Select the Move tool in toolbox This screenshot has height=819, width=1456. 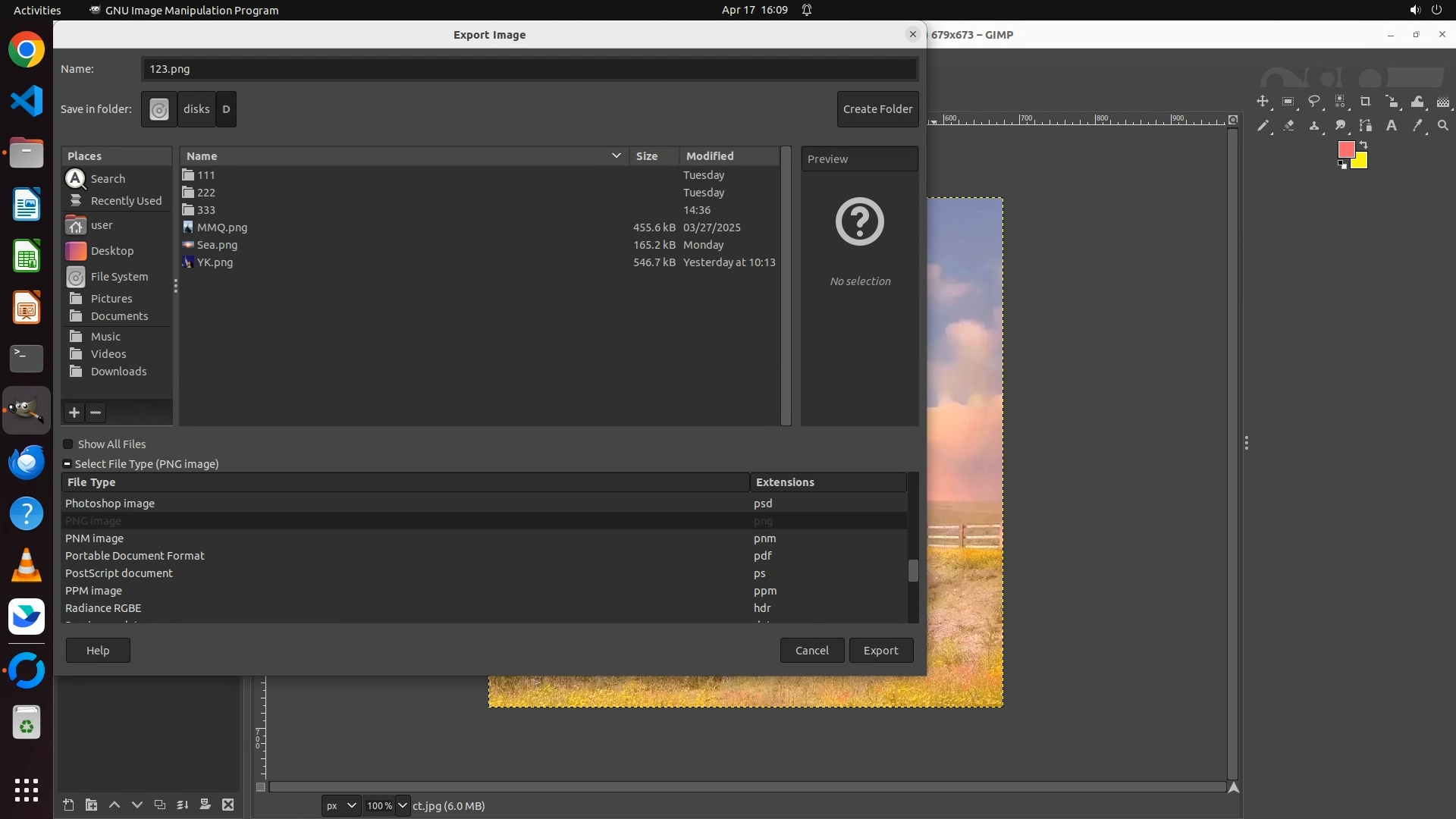(1263, 102)
